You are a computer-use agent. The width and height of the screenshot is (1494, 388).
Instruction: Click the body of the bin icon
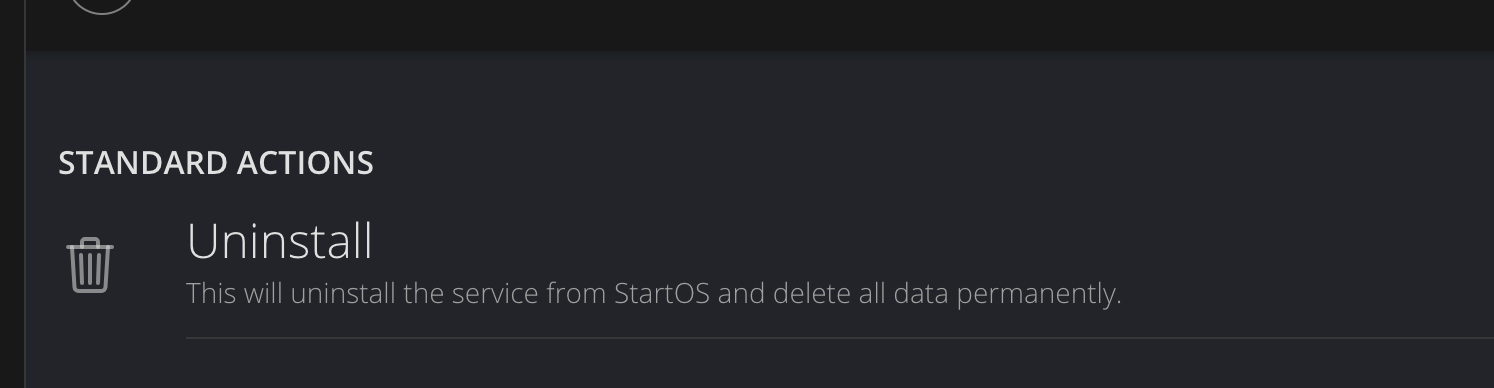[90, 272]
